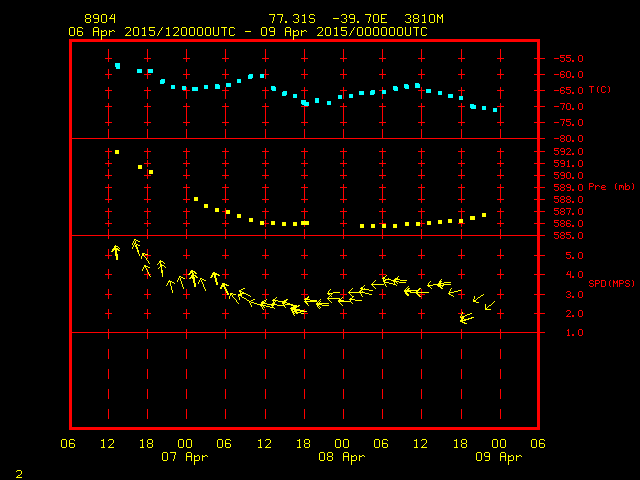Click the leftmost wind arrow in speed panel
Viewport: 640px width, 480px height.
116,252
